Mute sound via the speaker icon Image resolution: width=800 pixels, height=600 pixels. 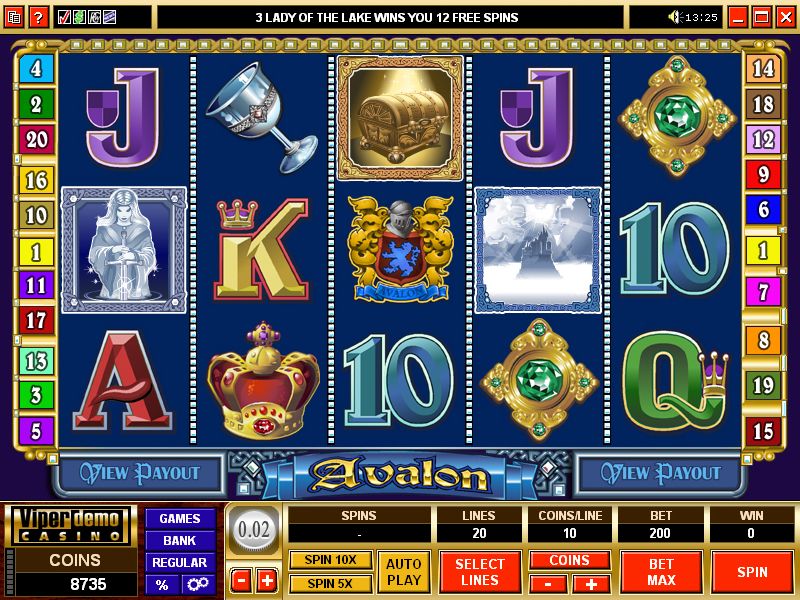coord(675,18)
